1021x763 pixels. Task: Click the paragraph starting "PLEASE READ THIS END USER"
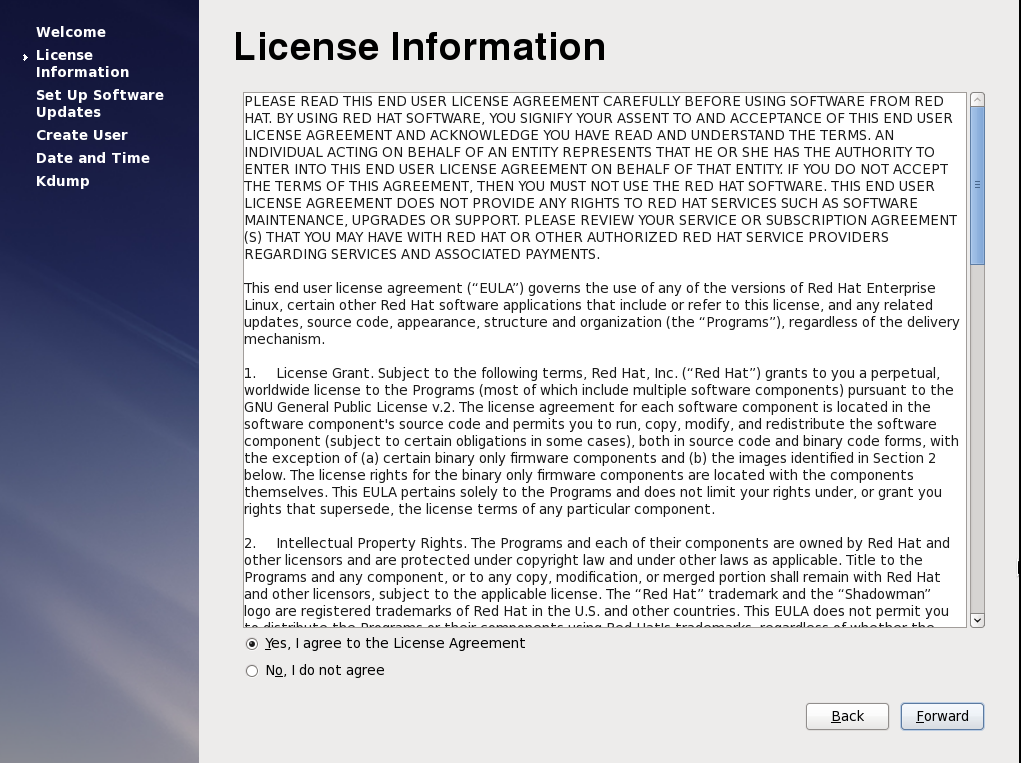602,178
